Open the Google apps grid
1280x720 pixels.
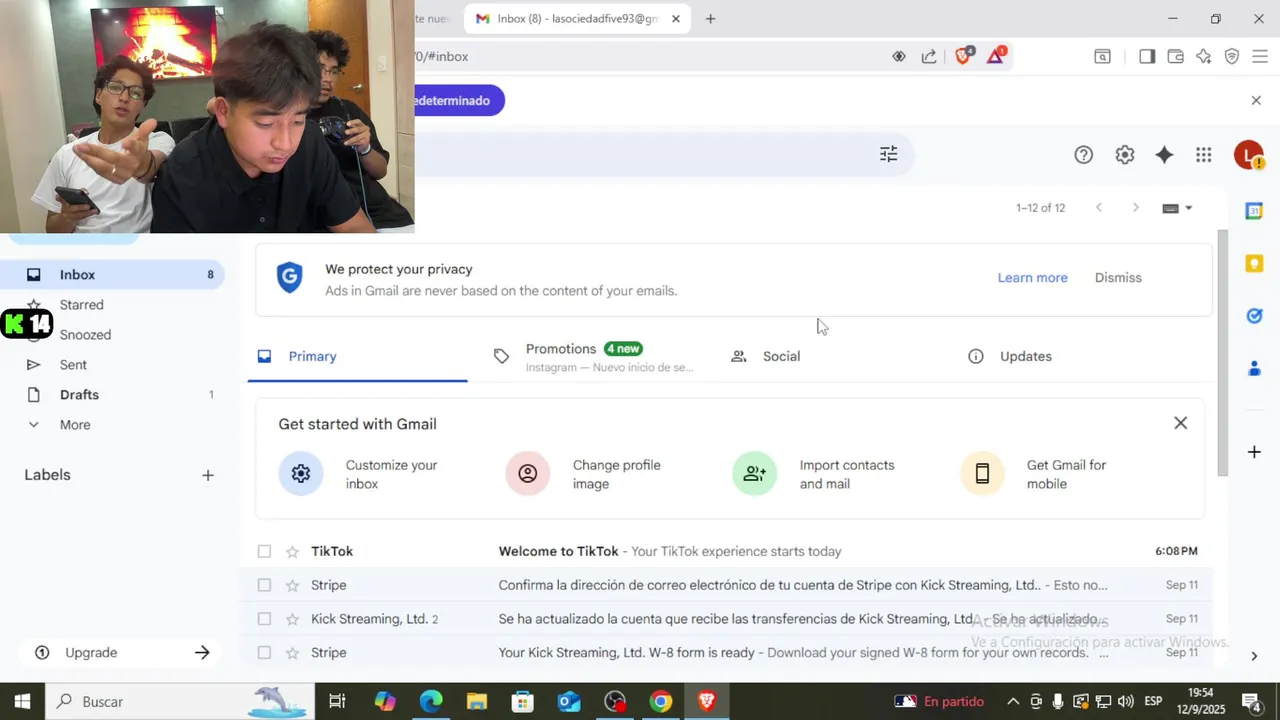pos(1203,154)
